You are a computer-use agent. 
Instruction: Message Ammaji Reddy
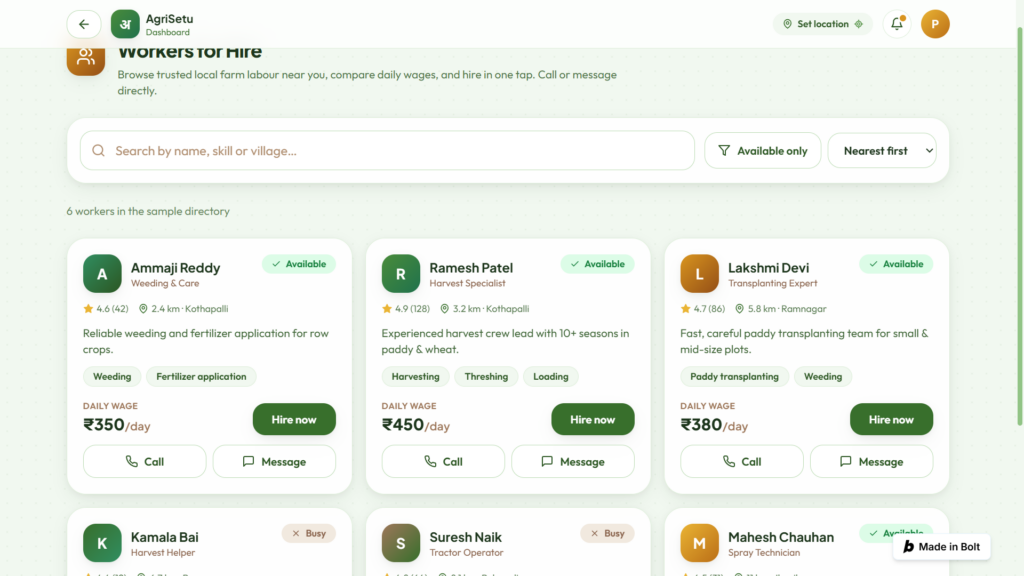pos(274,462)
